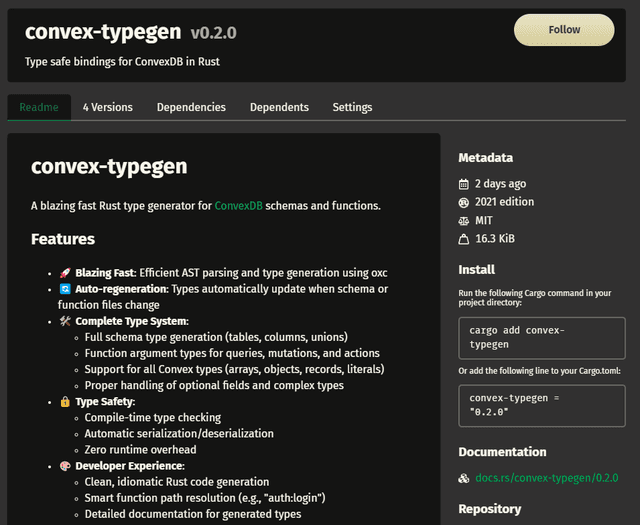Click the refresh emoji beside Auto-regeneration
Image resolution: width=640 pixels, height=525 pixels.
[65, 289]
